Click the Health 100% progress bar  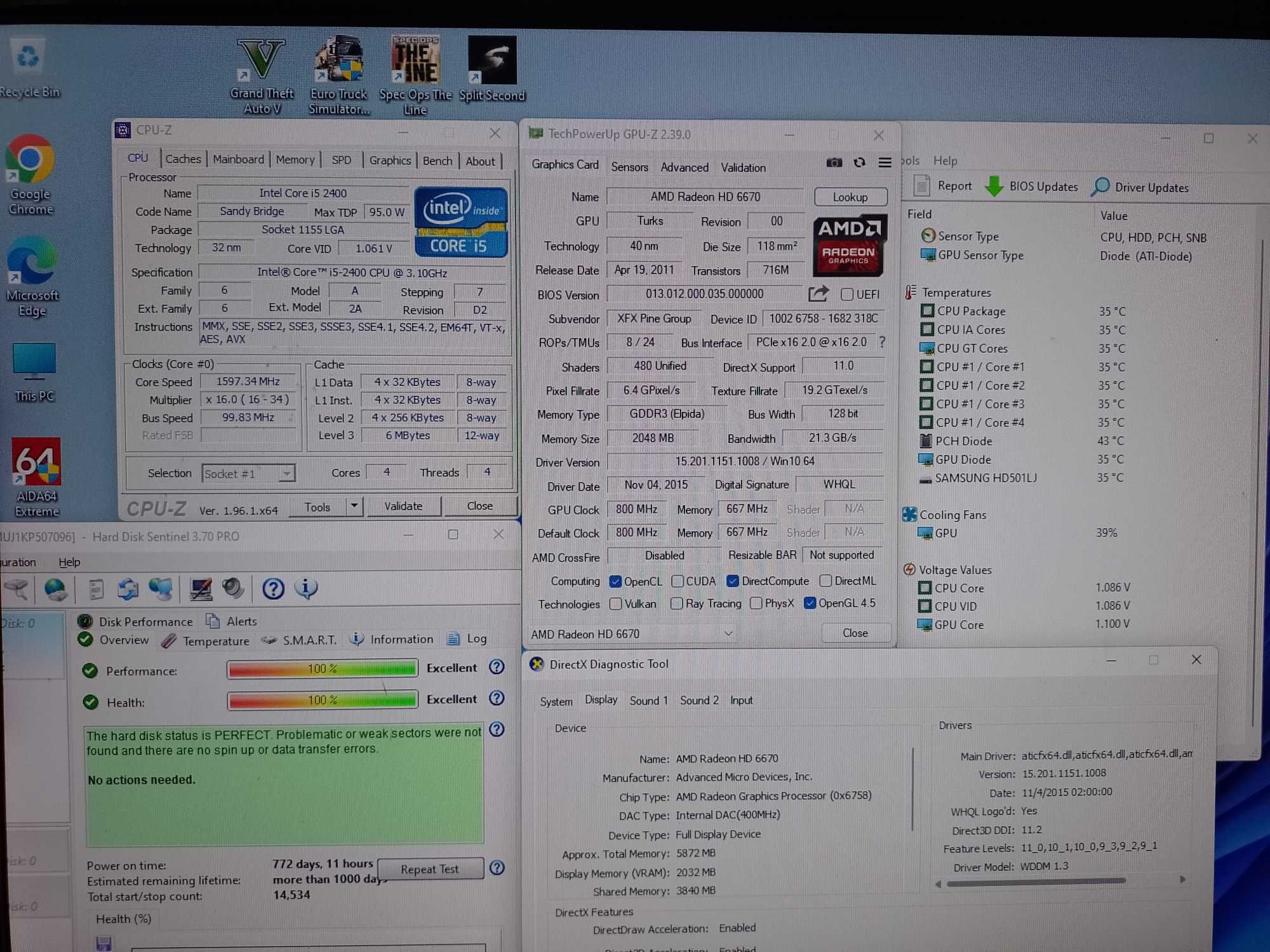(x=322, y=699)
